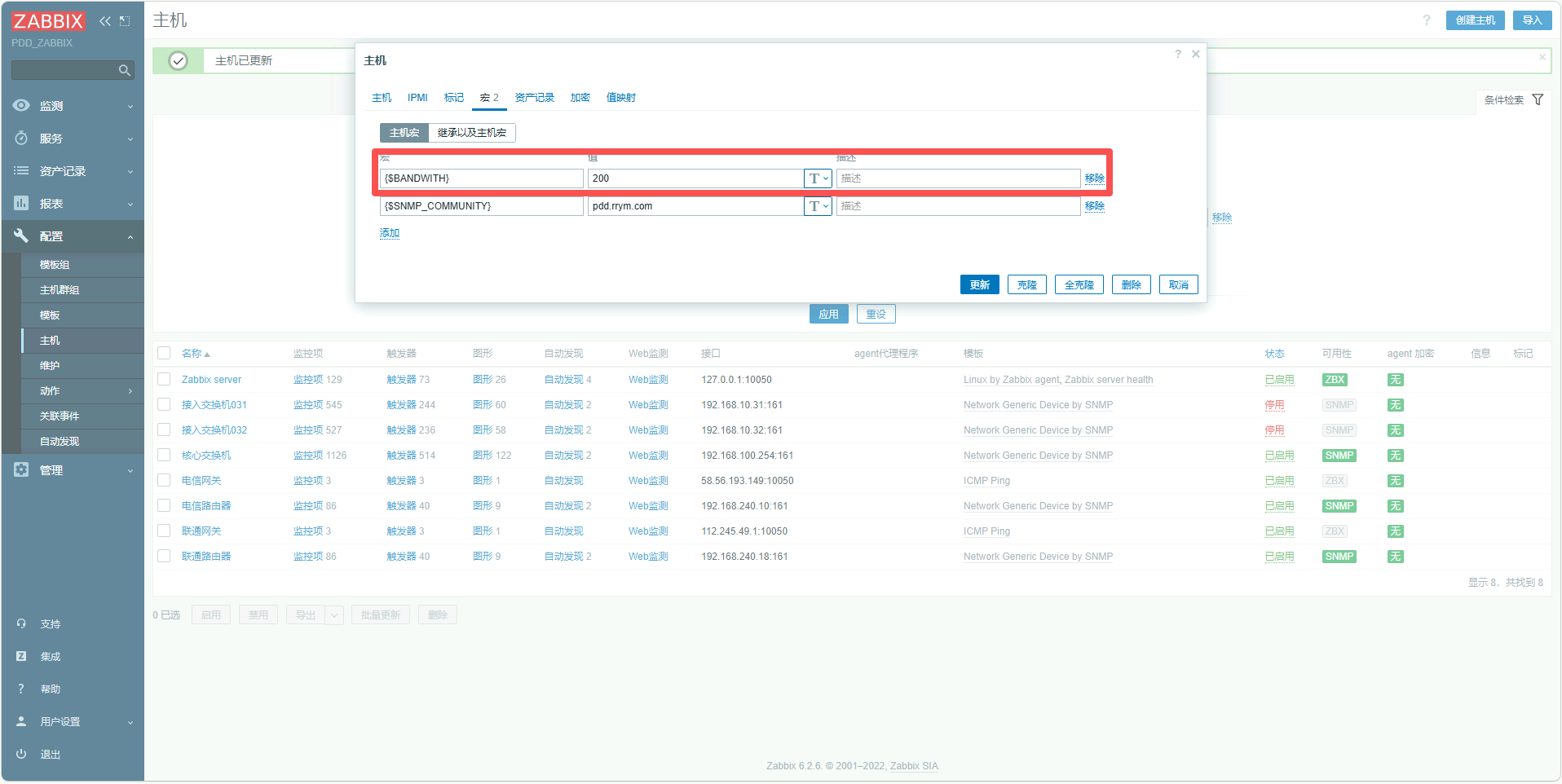Viewport: 1562px width, 784px height.
Task: Click the sidebar search magnifier icon
Action: [124, 70]
